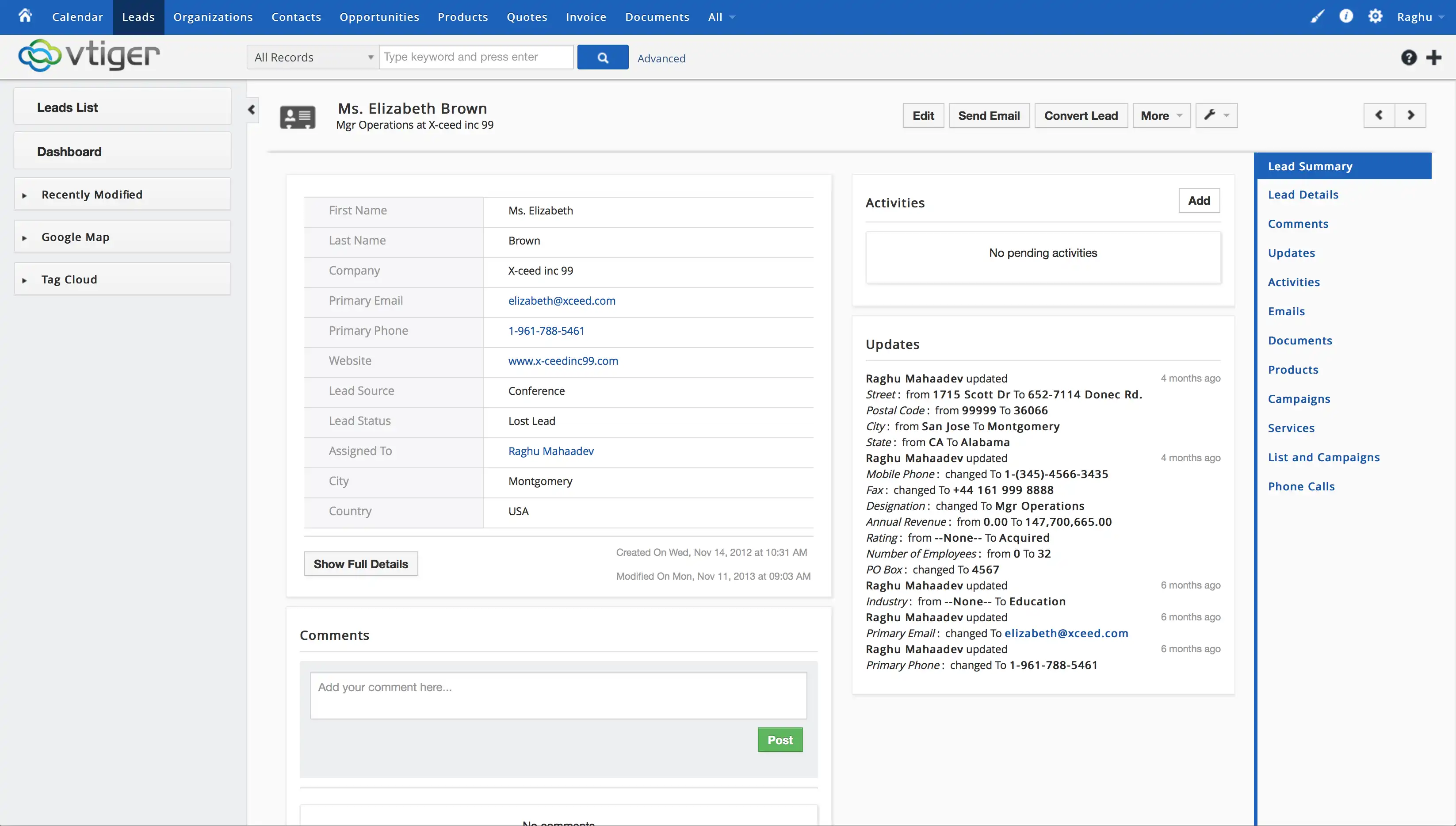Click the notifications bell icon
Image resolution: width=1456 pixels, height=826 pixels.
pos(1346,17)
